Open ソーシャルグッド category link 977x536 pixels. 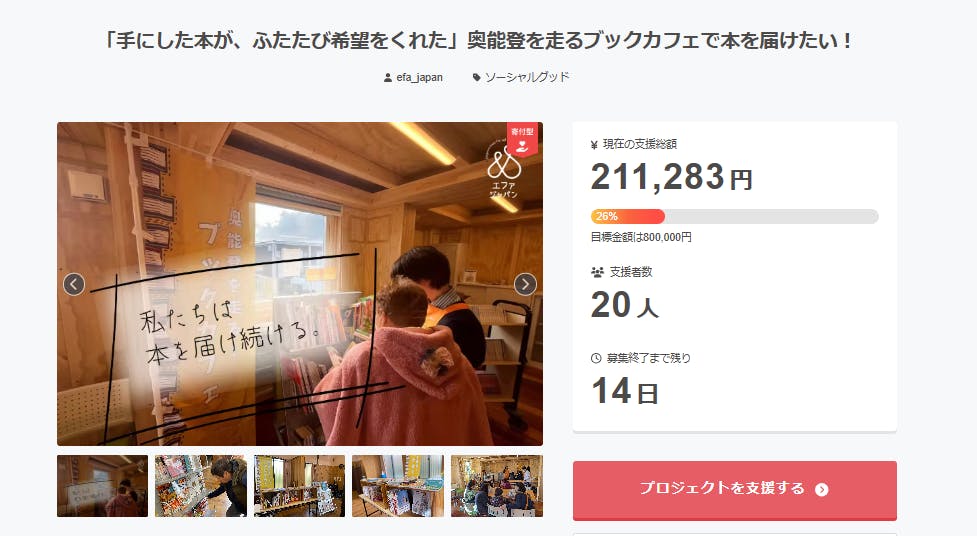click(x=527, y=77)
